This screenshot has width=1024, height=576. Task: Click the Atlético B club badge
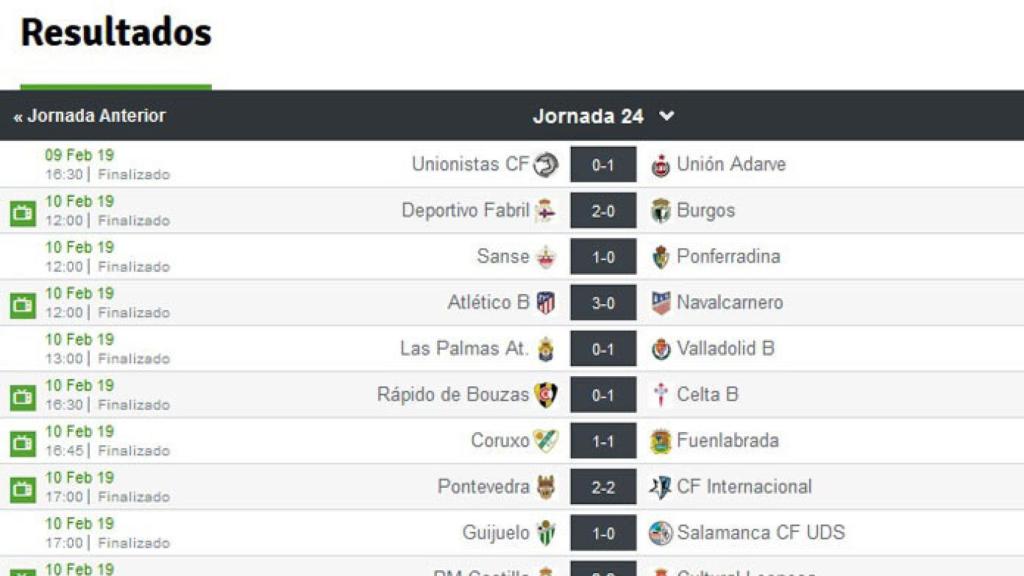coord(545,303)
